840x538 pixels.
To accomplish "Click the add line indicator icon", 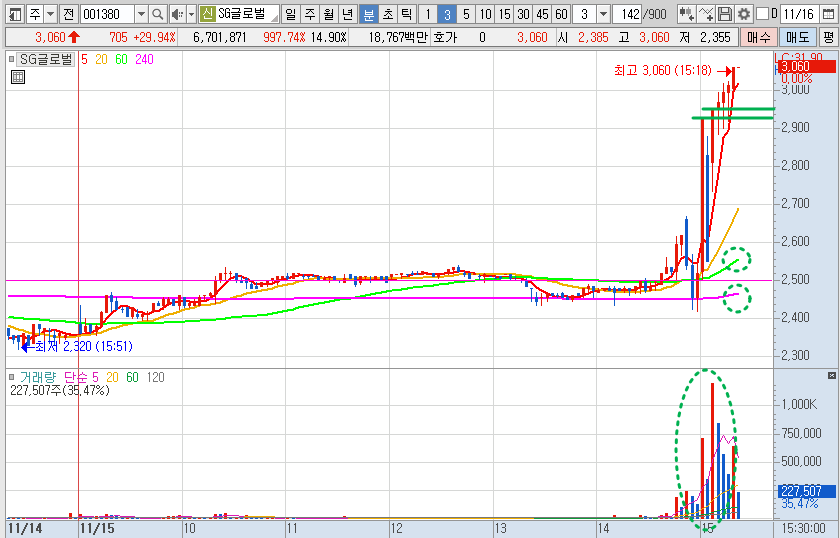I will 706,14.
